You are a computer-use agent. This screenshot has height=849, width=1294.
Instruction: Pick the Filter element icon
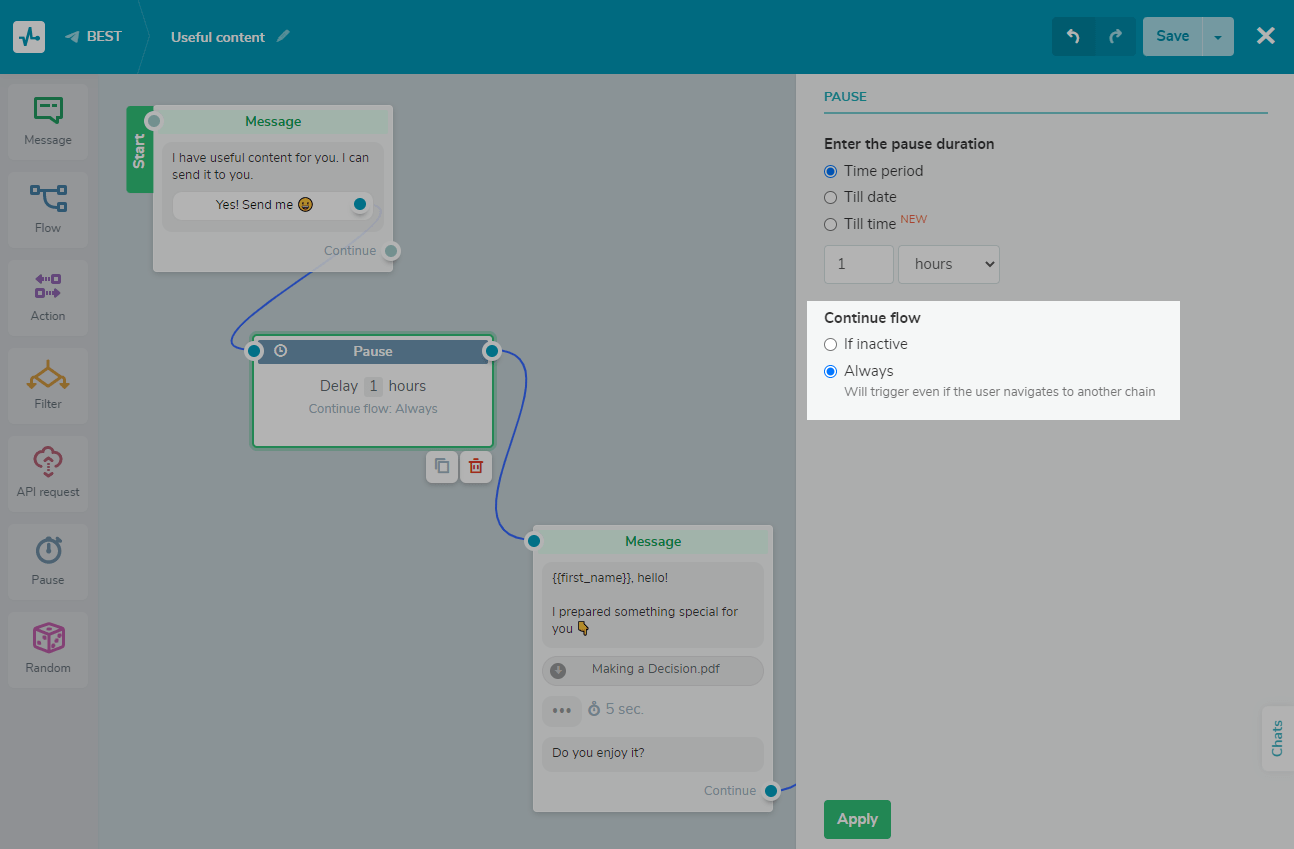(48, 375)
